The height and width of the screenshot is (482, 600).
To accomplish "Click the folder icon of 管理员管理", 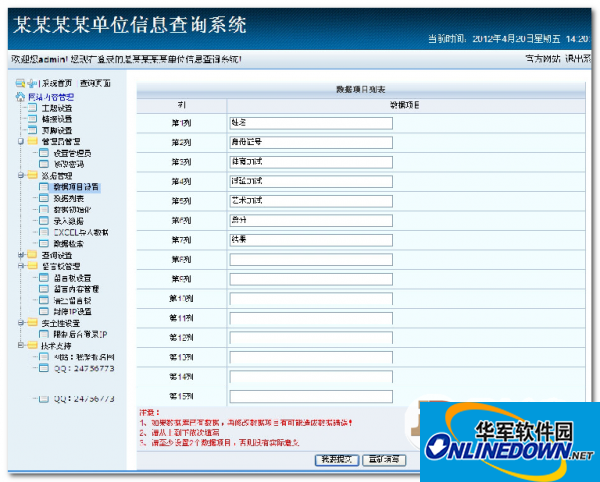I will tap(33, 141).
